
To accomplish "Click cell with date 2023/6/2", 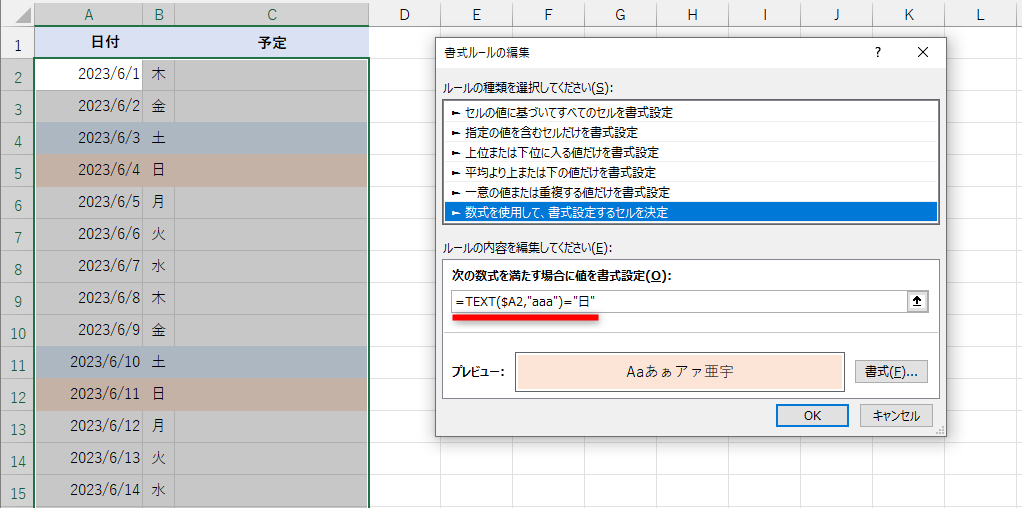I will 89,106.
